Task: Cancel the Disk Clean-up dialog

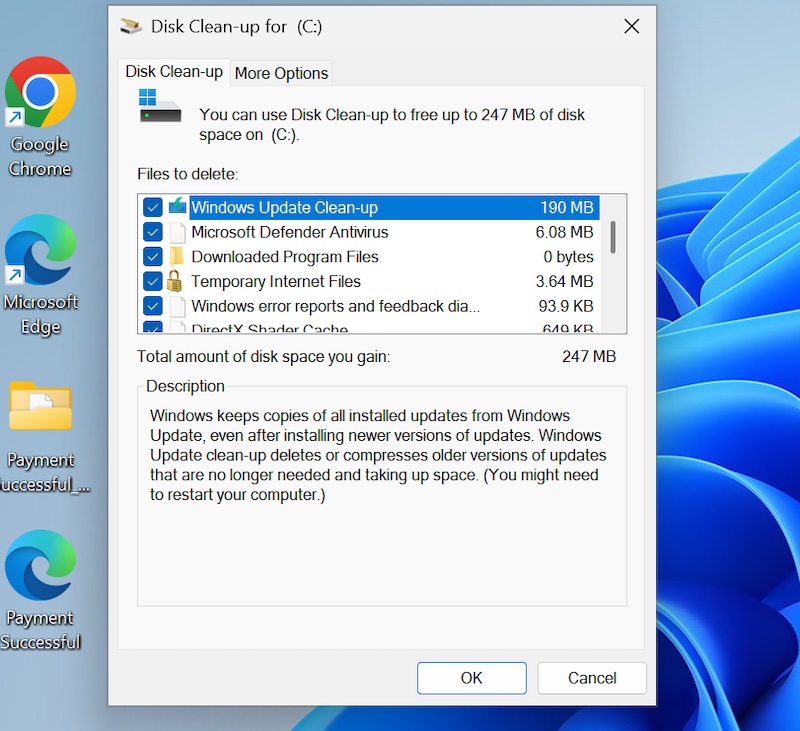Action: [591, 678]
